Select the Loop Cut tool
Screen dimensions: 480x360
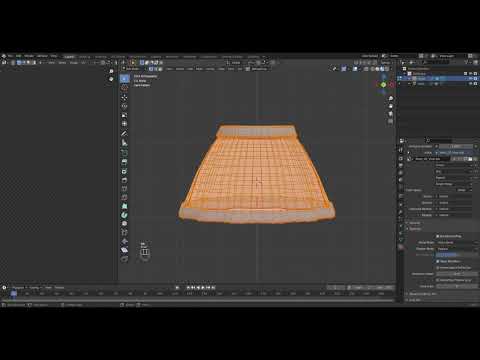click(x=124, y=189)
